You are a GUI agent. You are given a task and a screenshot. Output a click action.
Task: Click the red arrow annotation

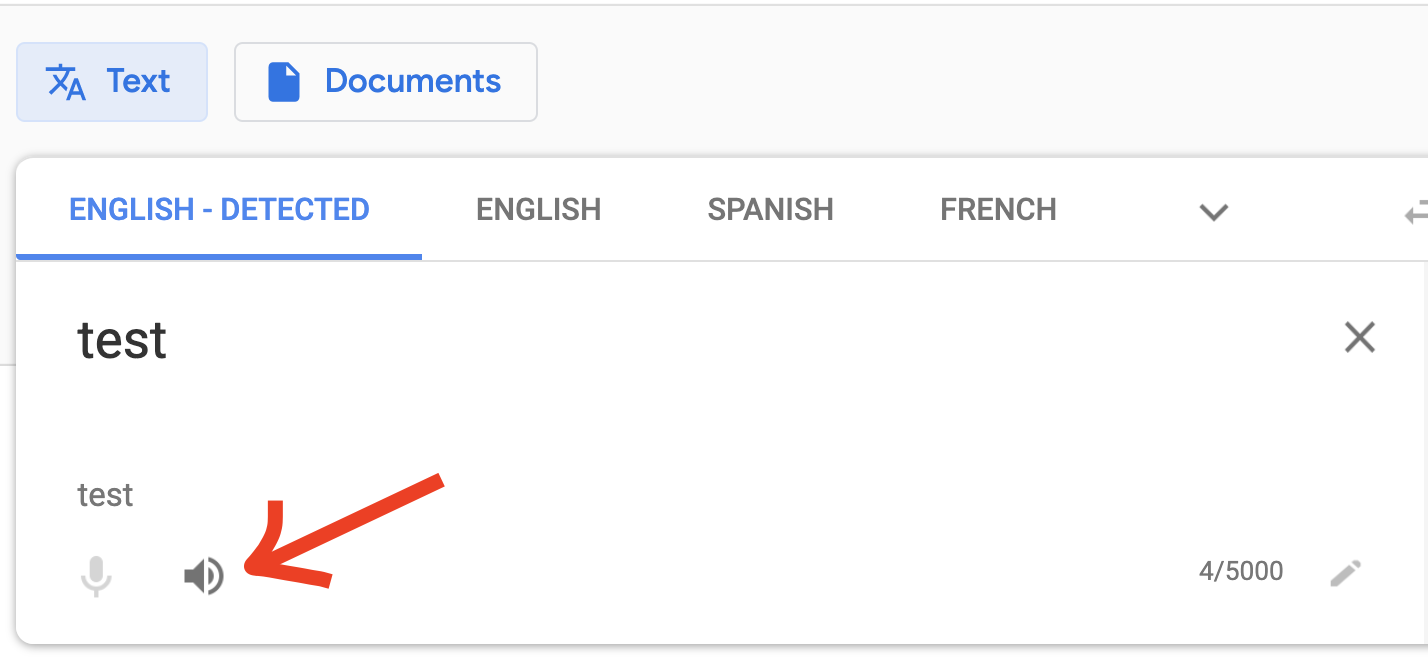tap(340, 531)
